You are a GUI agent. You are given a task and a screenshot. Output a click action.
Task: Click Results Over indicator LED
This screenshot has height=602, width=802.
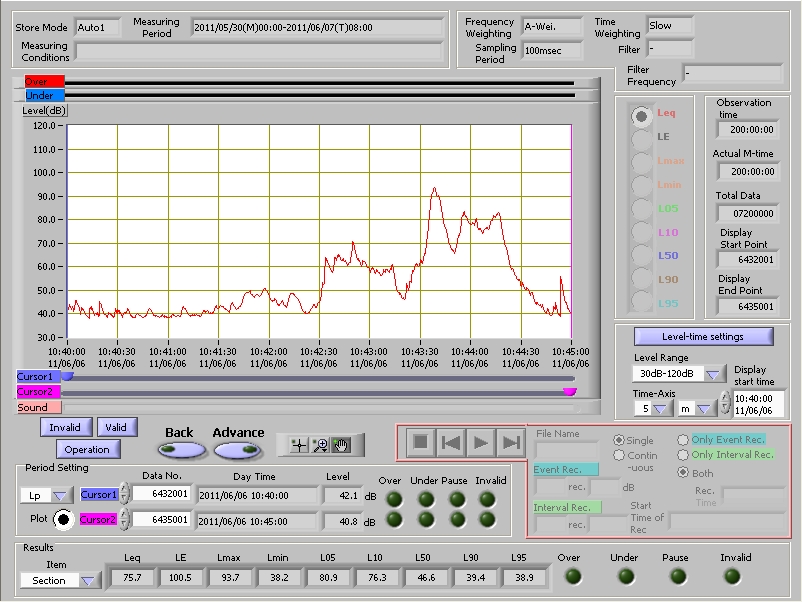573,576
